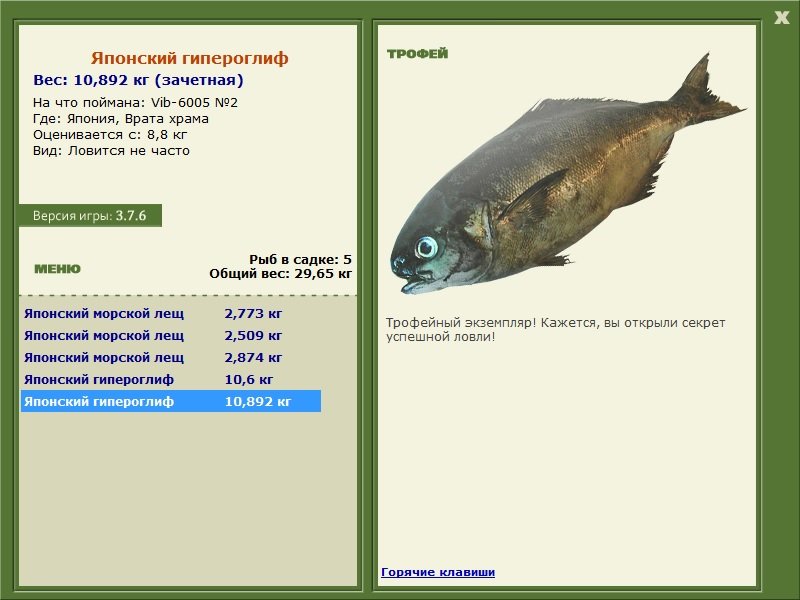Click the ТРОФЕЙ heading

tap(417, 54)
